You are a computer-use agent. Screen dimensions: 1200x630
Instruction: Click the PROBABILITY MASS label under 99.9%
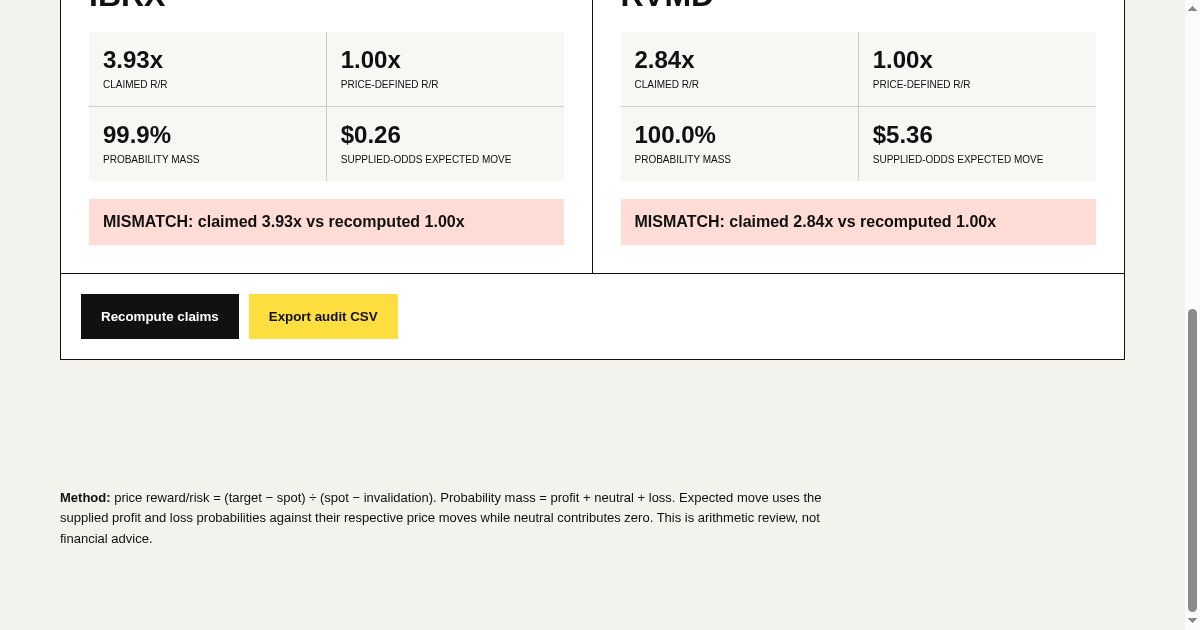[x=151, y=160]
